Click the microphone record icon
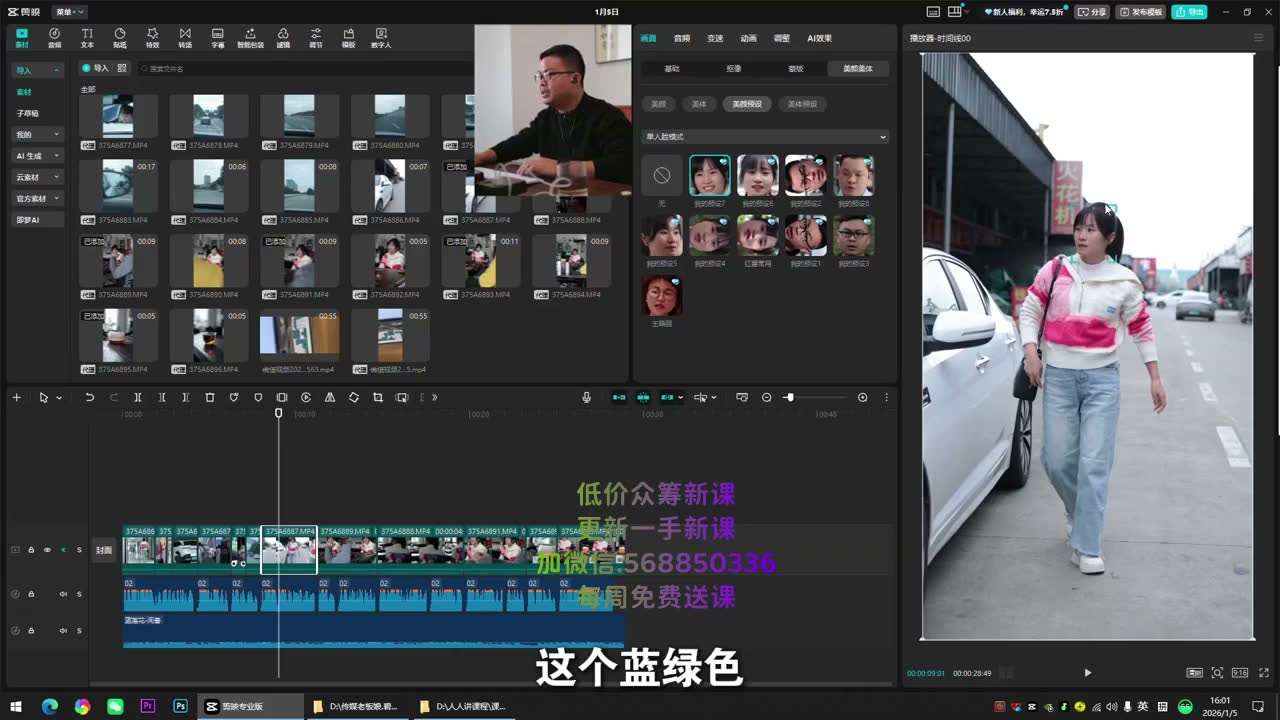The image size is (1280, 720). click(587, 397)
